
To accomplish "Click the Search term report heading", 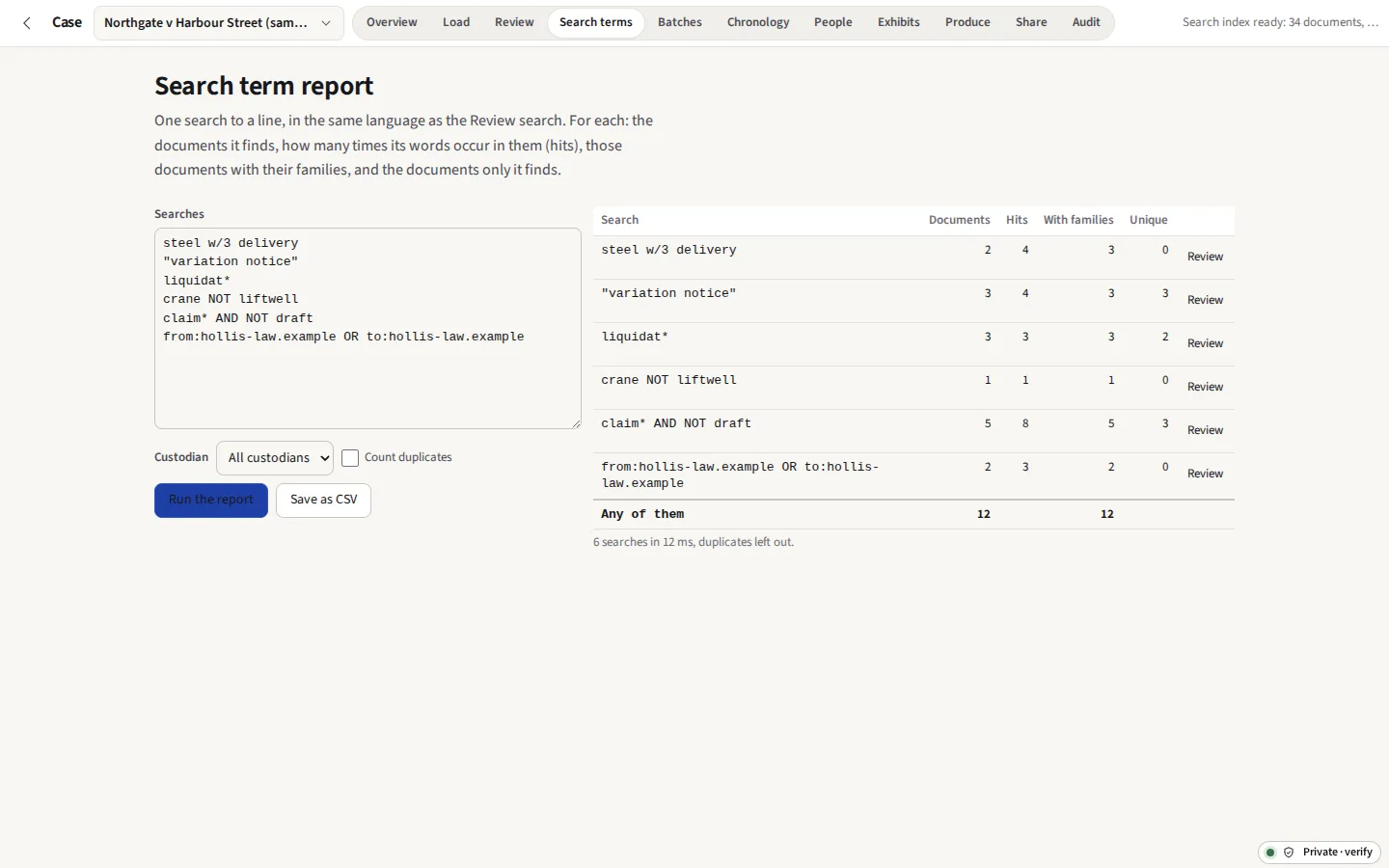I will (x=263, y=86).
